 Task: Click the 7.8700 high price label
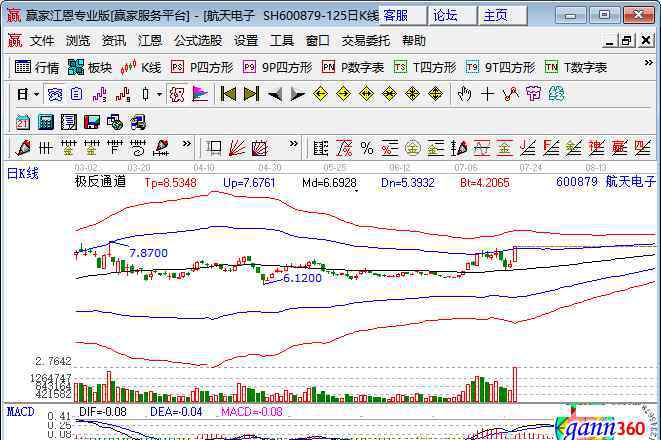click(148, 253)
